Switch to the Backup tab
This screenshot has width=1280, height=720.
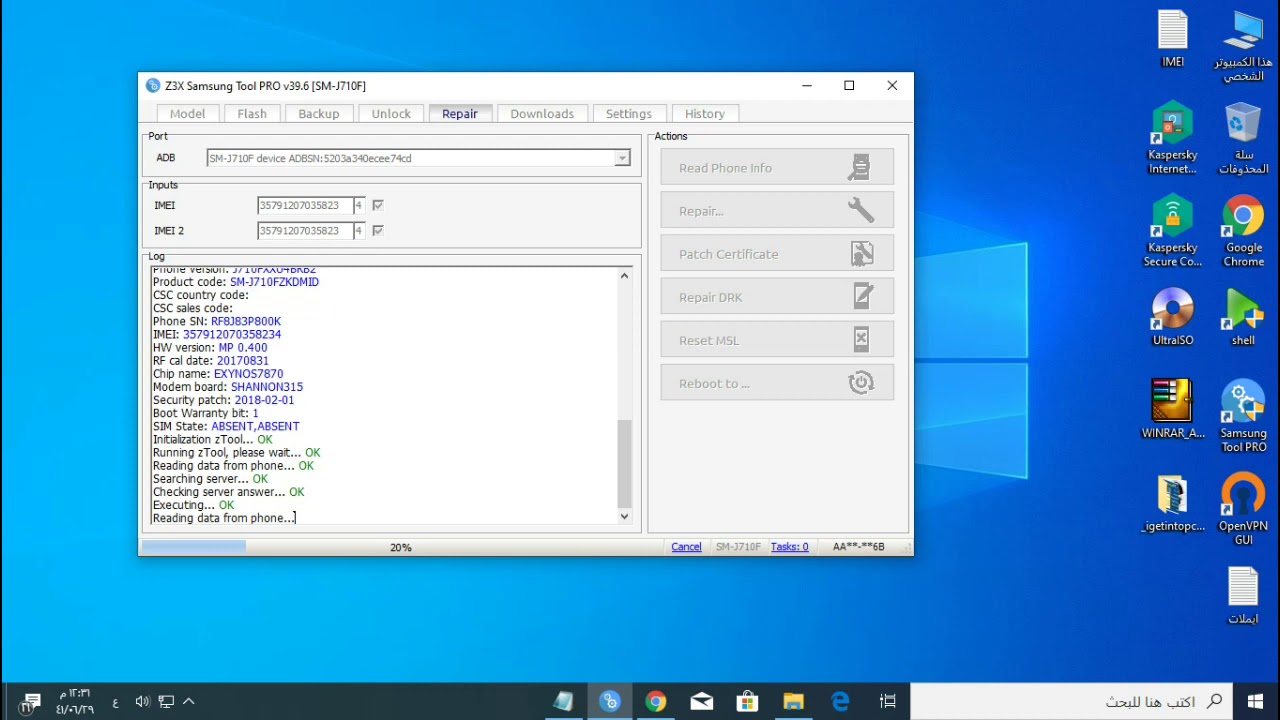319,114
